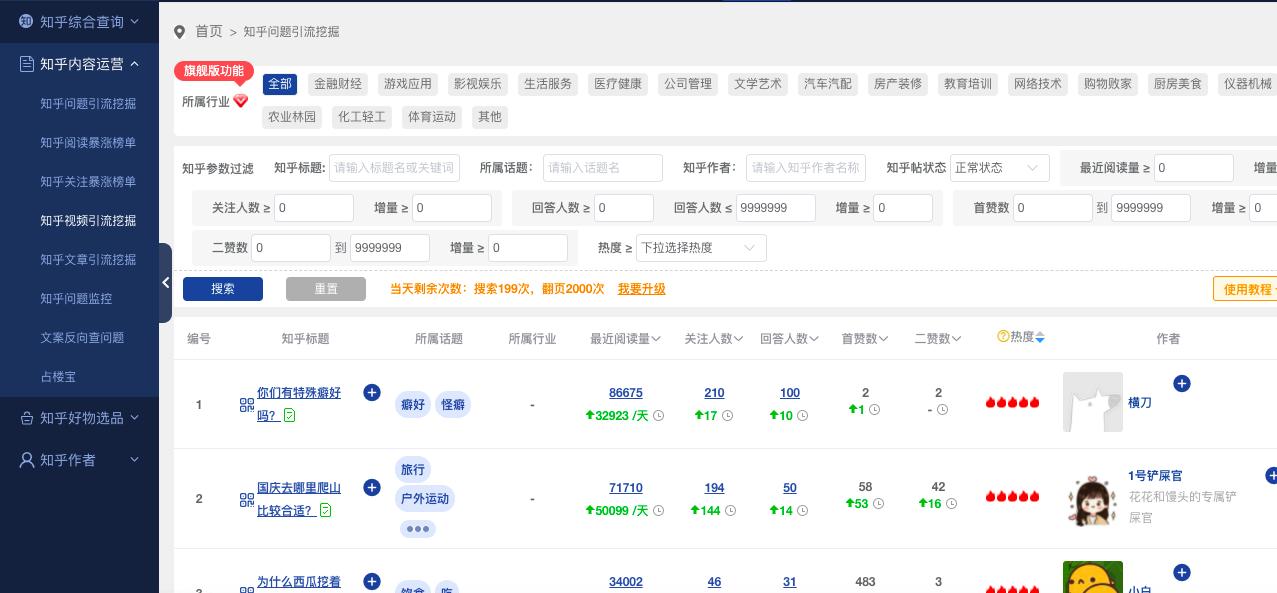Click the 搜索 search button
This screenshot has width=1277, height=593.
click(222, 289)
